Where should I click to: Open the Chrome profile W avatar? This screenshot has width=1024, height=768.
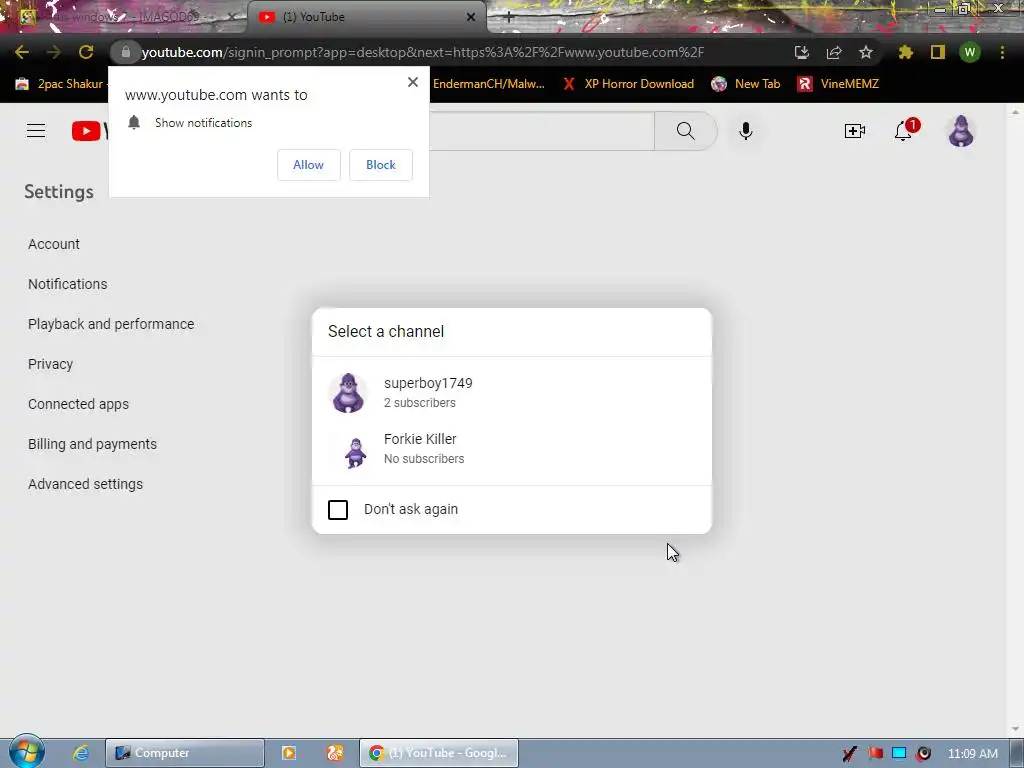point(970,52)
